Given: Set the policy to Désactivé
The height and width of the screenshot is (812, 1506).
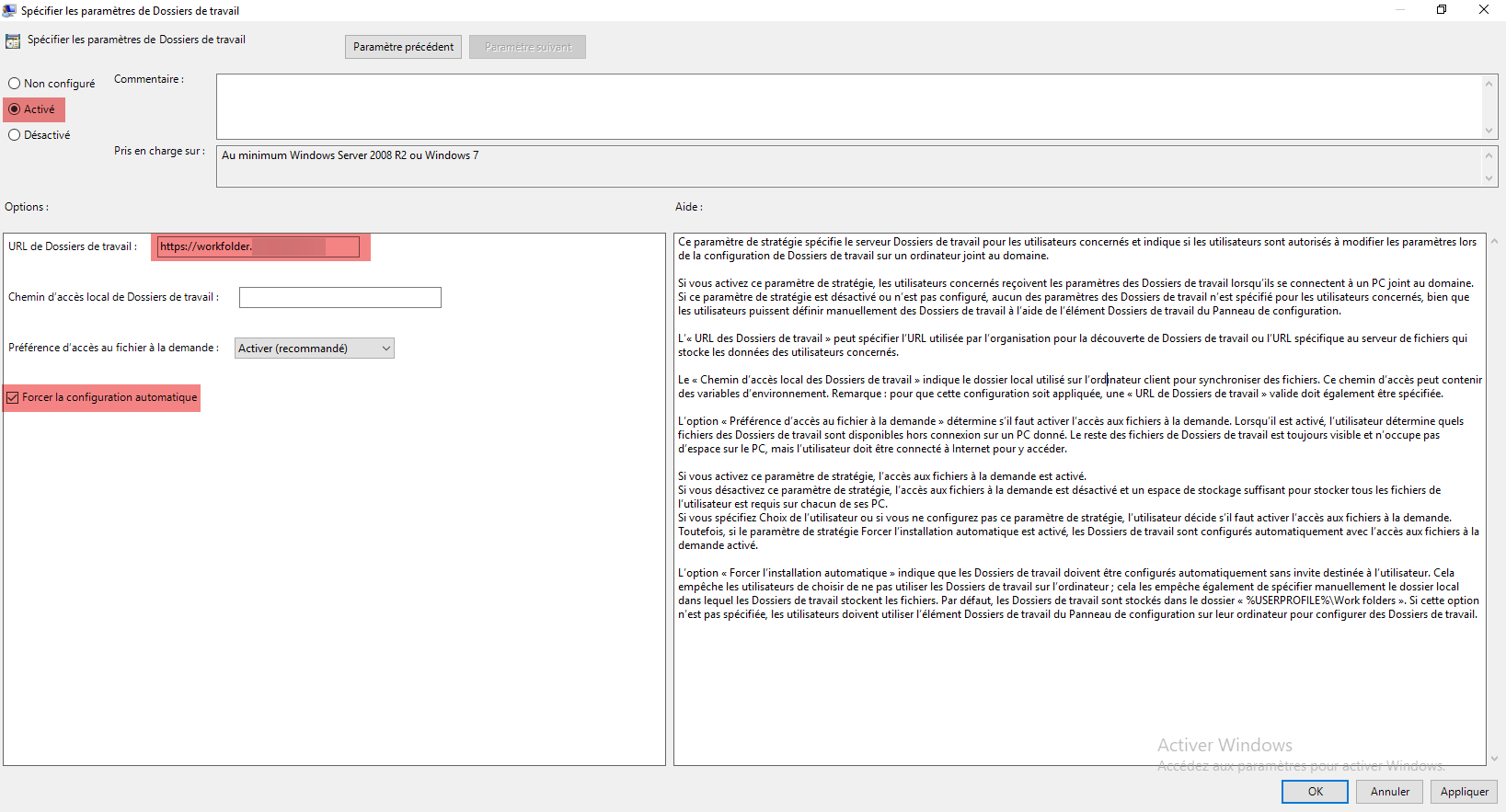Looking at the screenshot, I should [x=15, y=135].
